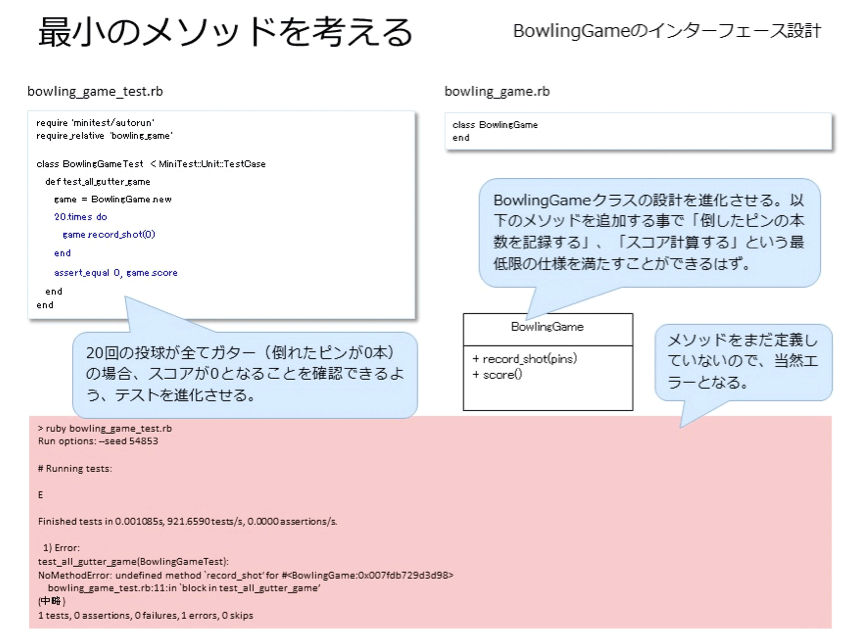Select the NoMethodError line in the terminal output
The width and height of the screenshot is (856, 640).
(246, 575)
